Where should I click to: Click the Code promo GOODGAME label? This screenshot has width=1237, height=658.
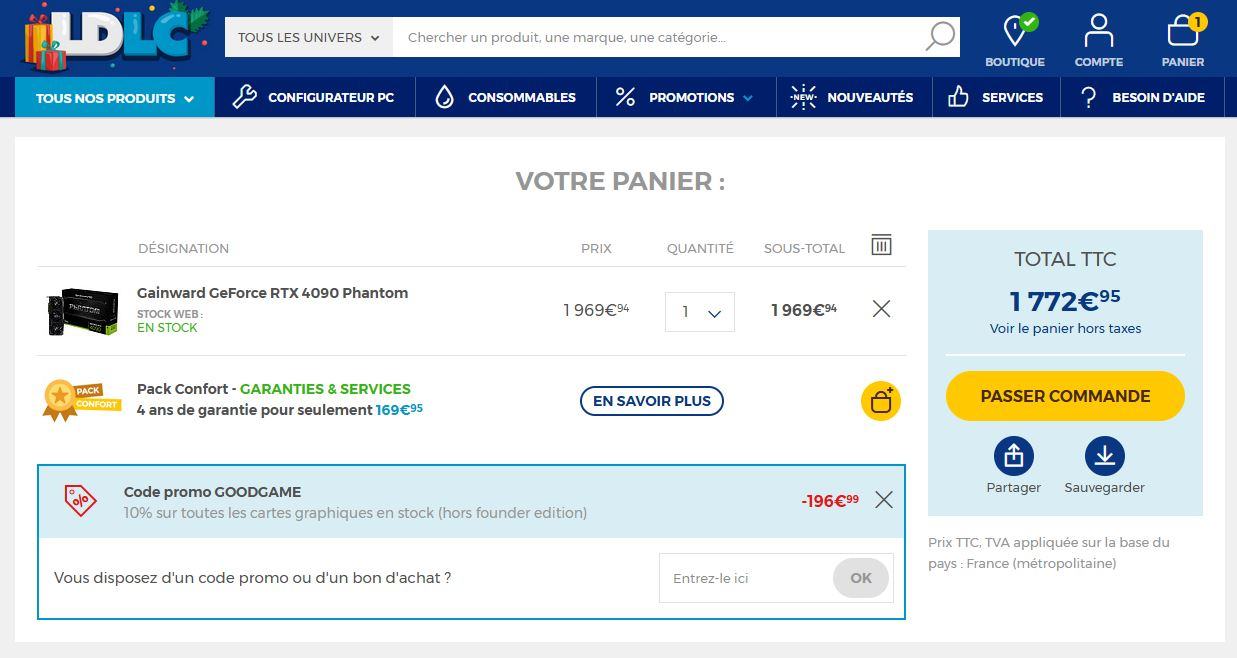[x=212, y=492]
